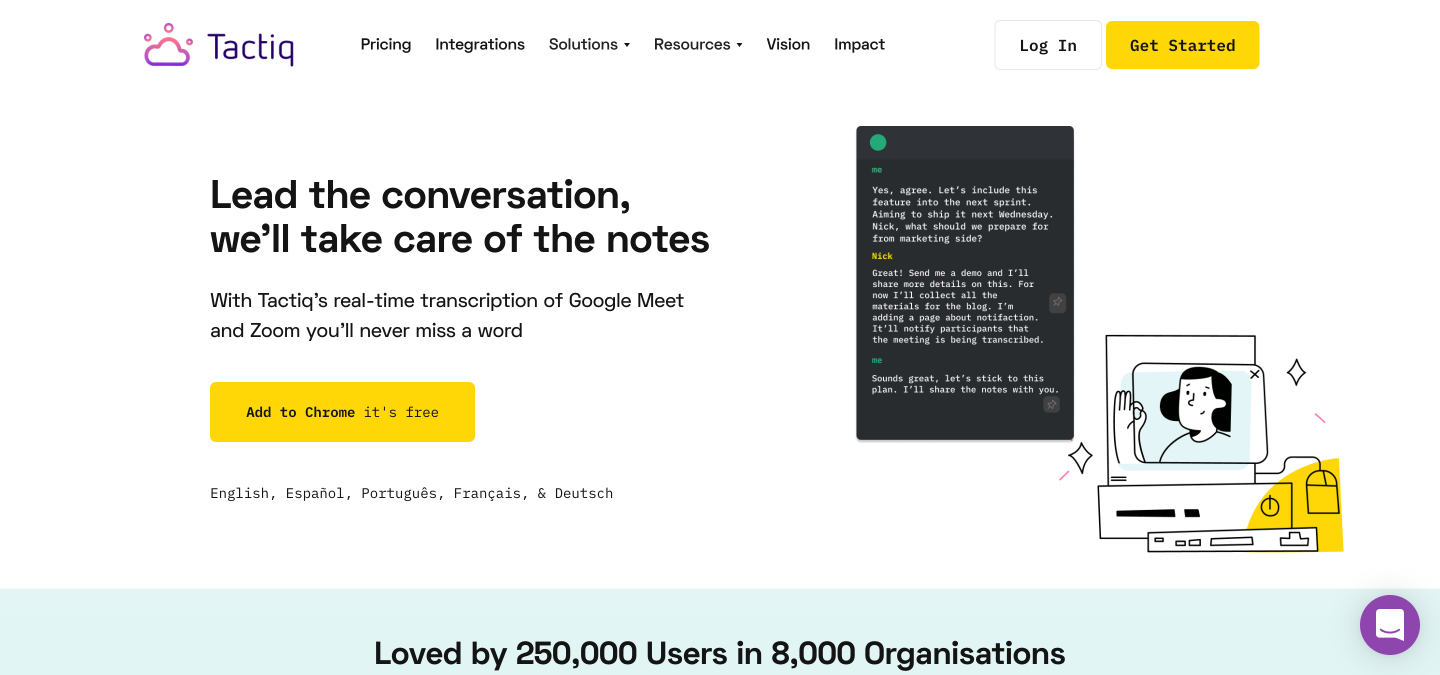Image resolution: width=1440 pixels, height=675 pixels.
Task: Click the Log In button
Action: point(1048,45)
